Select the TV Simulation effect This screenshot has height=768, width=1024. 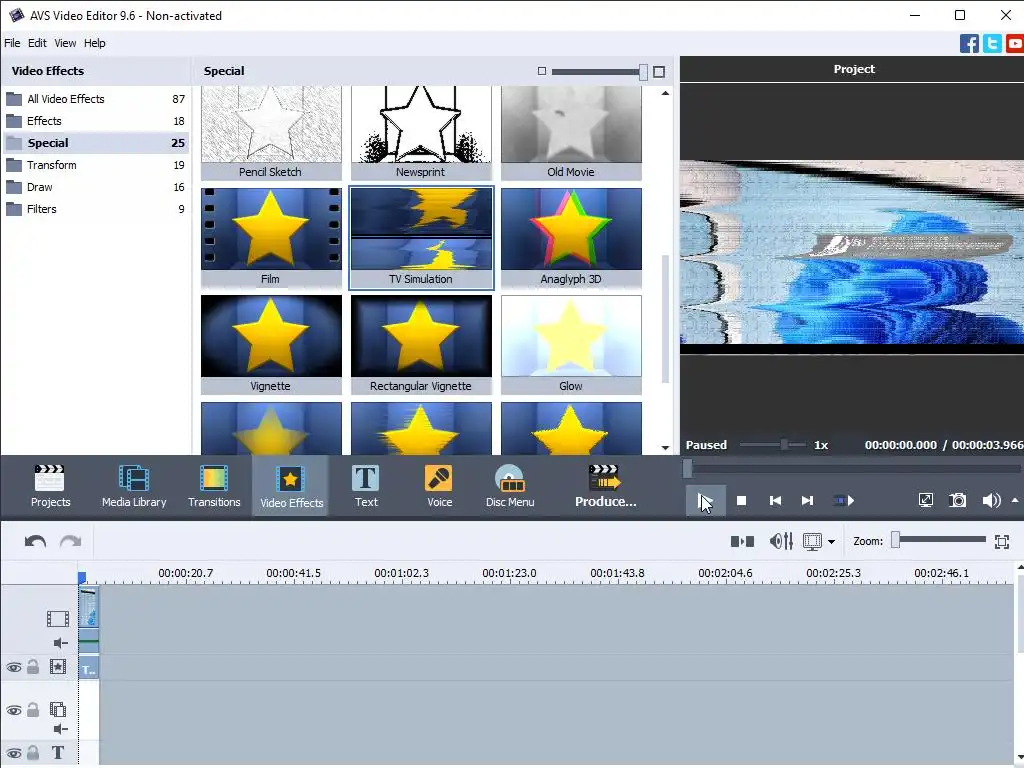[421, 238]
